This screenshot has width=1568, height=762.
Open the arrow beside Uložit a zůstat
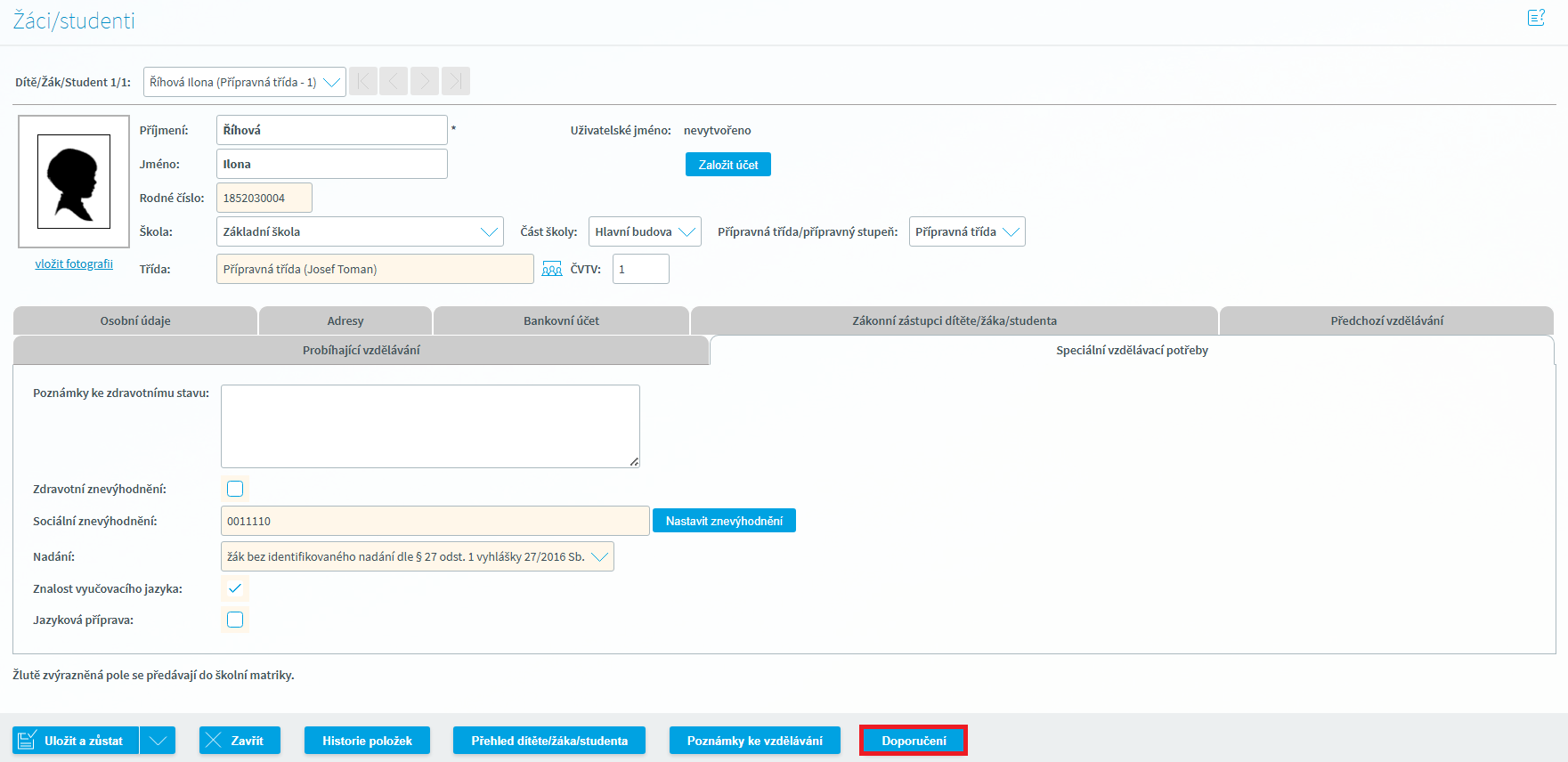point(158,741)
